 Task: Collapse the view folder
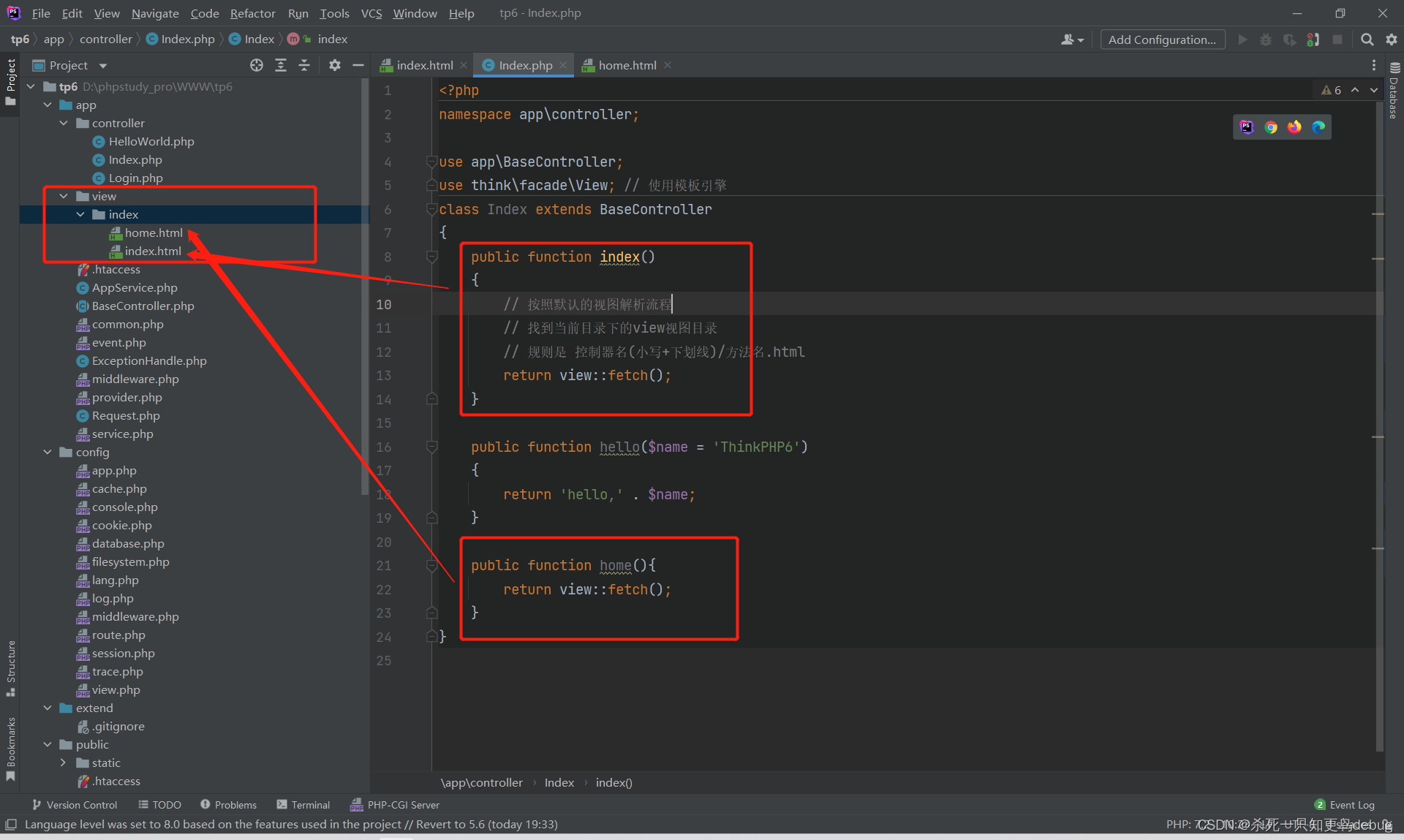(64, 196)
